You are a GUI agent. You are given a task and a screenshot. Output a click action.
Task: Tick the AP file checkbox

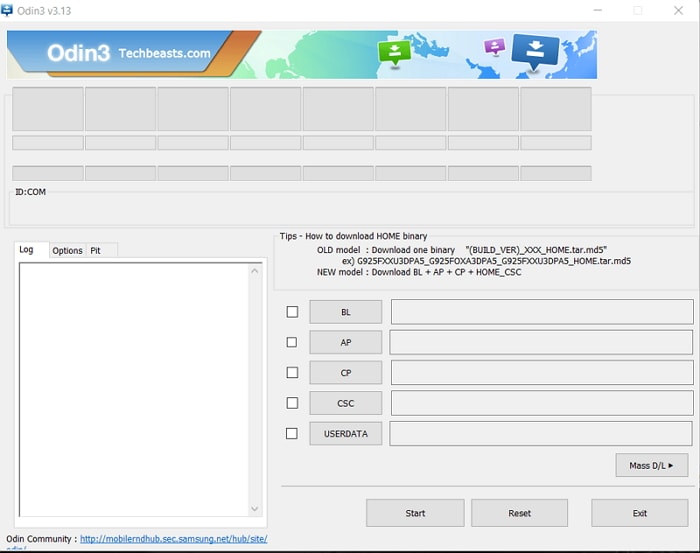tap(292, 342)
